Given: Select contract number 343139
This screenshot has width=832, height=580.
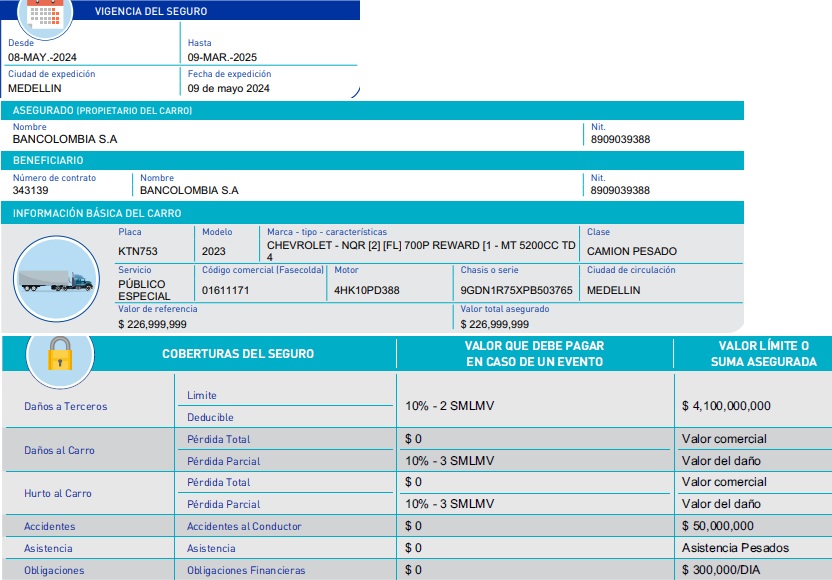Looking at the screenshot, I should [x=30, y=190].
